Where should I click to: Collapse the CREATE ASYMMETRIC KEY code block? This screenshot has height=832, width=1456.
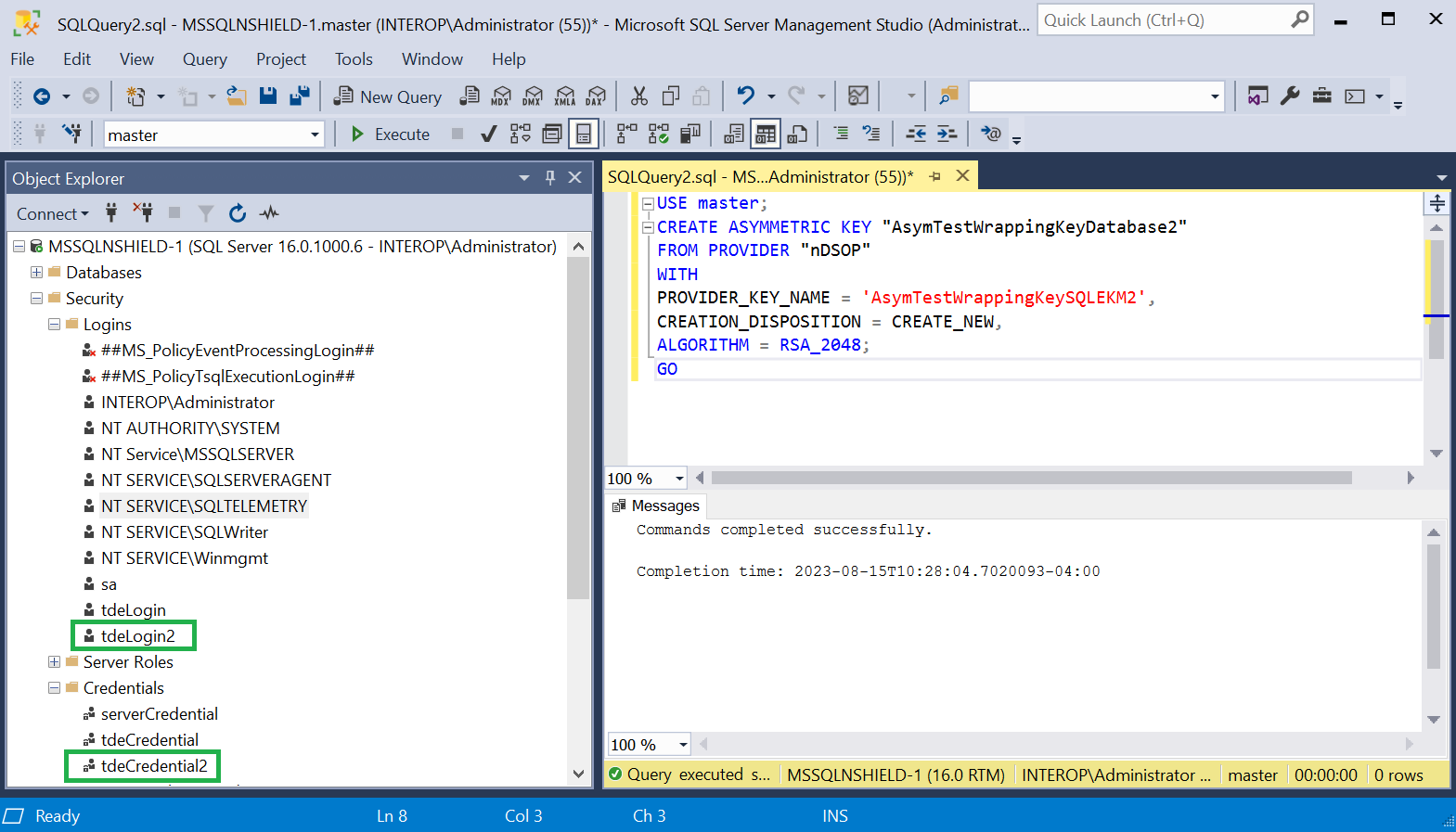pyautogui.click(x=648, y=227)
